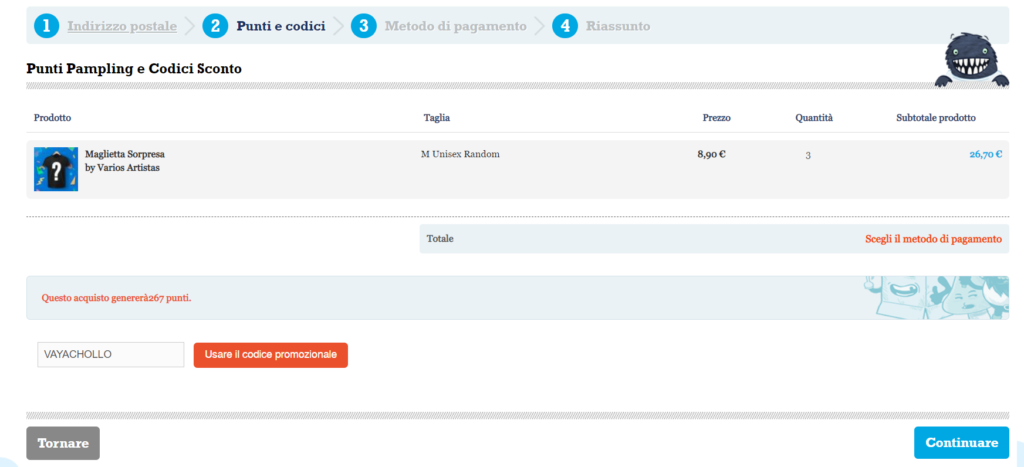This screenshot has width=1024, height=467.
Task: Focus the promo code field containing VAYACHOLLO
Action: (110, 355)
